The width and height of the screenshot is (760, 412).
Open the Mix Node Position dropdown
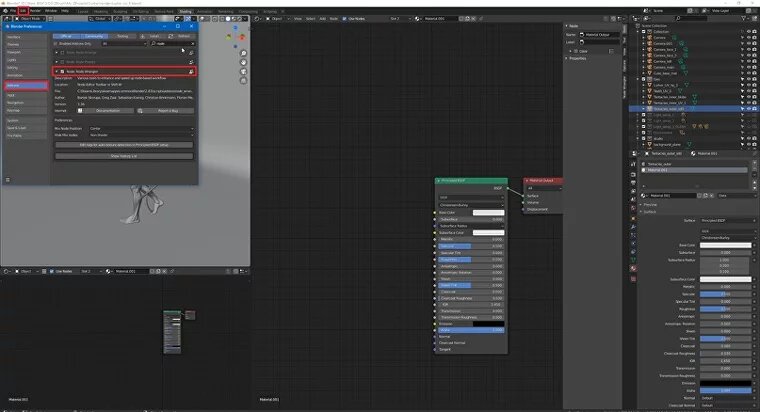click(x=142, y=128)
